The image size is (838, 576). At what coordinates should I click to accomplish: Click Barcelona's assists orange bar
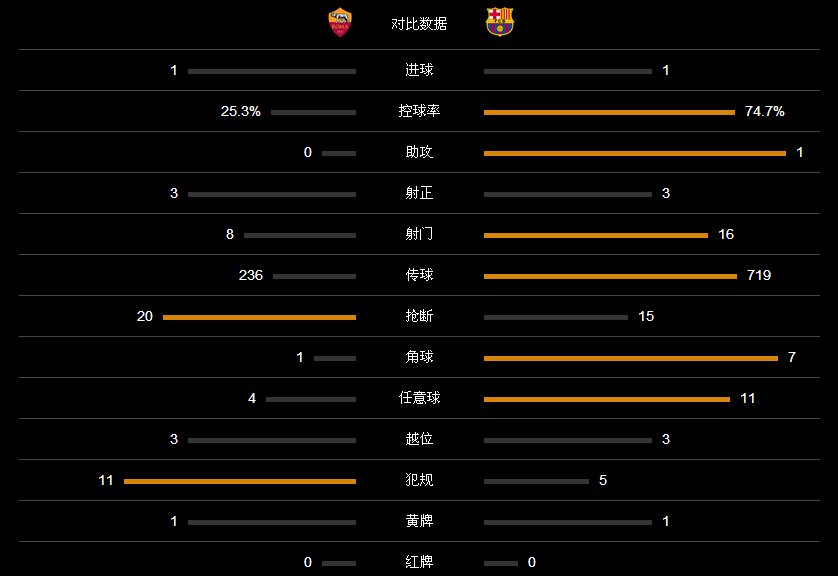pyautogui.click(x=635, y=153)
